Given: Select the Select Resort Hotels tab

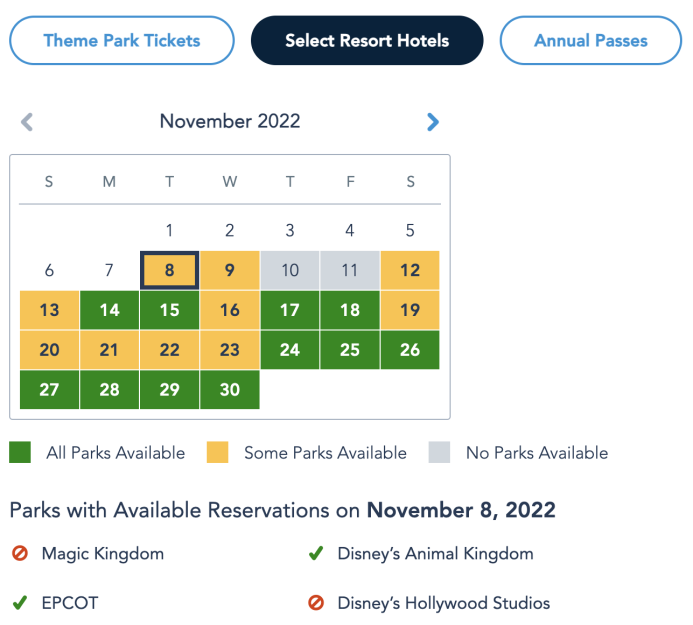Looking at the screenshot, I should point(367,41).
